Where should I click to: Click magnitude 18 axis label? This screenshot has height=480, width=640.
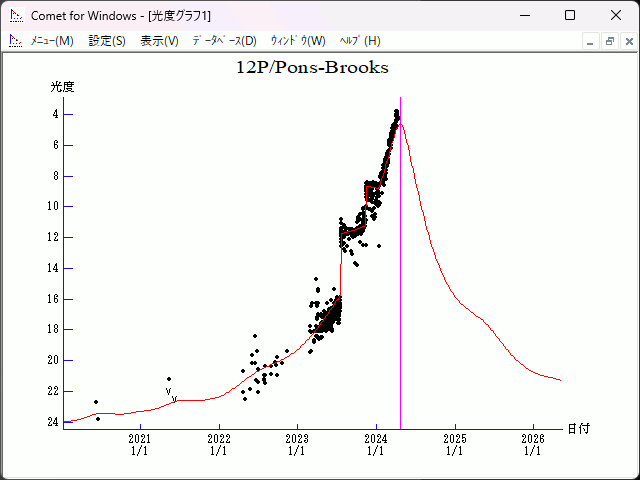click(53, 329)
